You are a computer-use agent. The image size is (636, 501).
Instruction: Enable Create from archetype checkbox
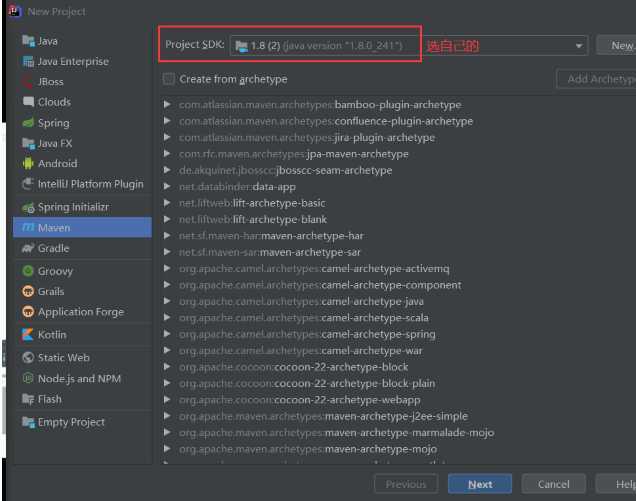pos(169,79)
